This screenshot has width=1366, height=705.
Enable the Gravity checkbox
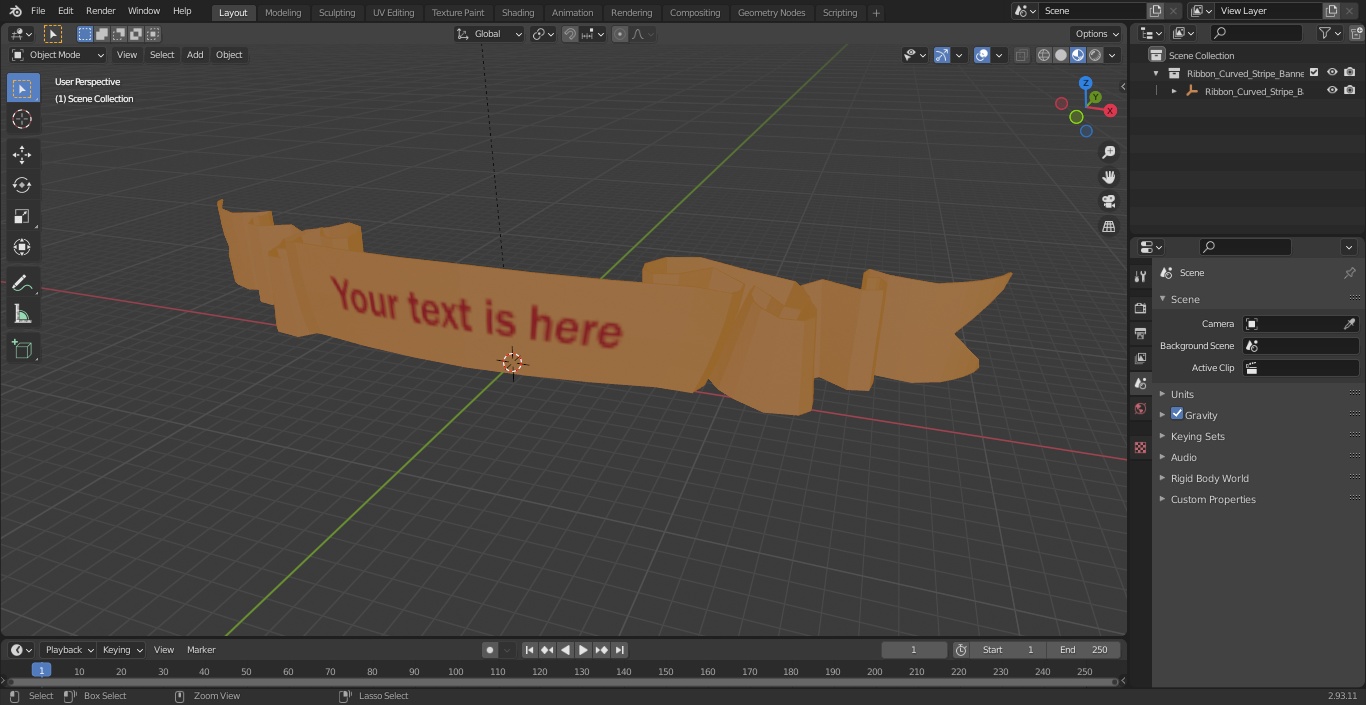tap(1177, 414)
